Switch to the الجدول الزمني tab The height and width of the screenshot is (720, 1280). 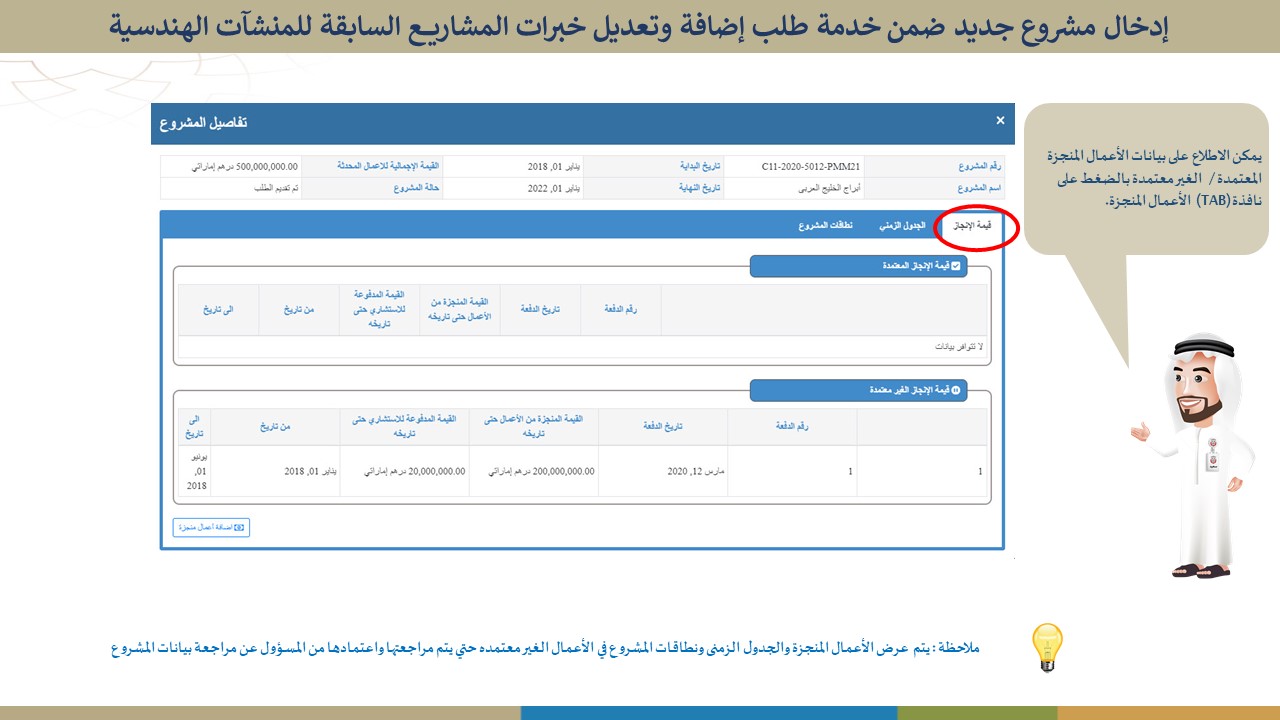[902, 226]
